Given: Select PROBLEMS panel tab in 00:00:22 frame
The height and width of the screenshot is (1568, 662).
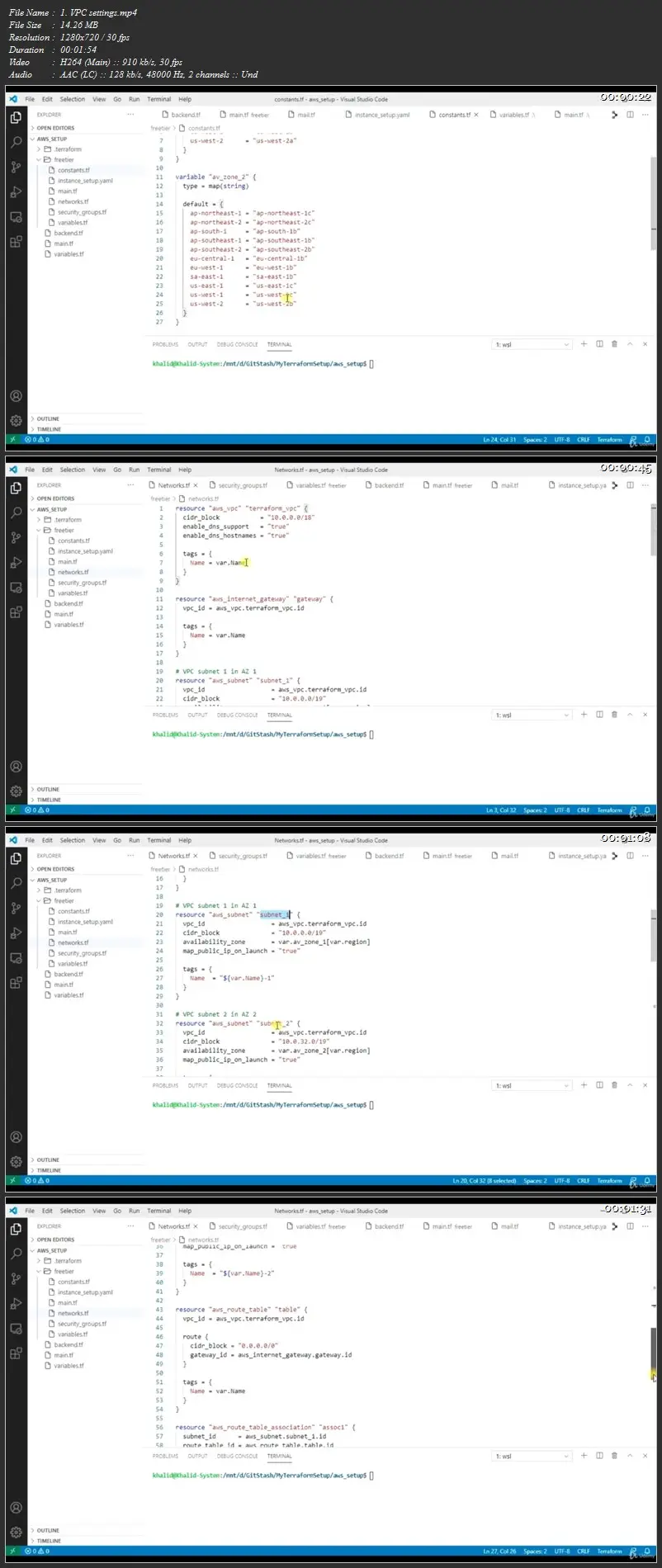Looking at the screenshot, I should [166, 344].
